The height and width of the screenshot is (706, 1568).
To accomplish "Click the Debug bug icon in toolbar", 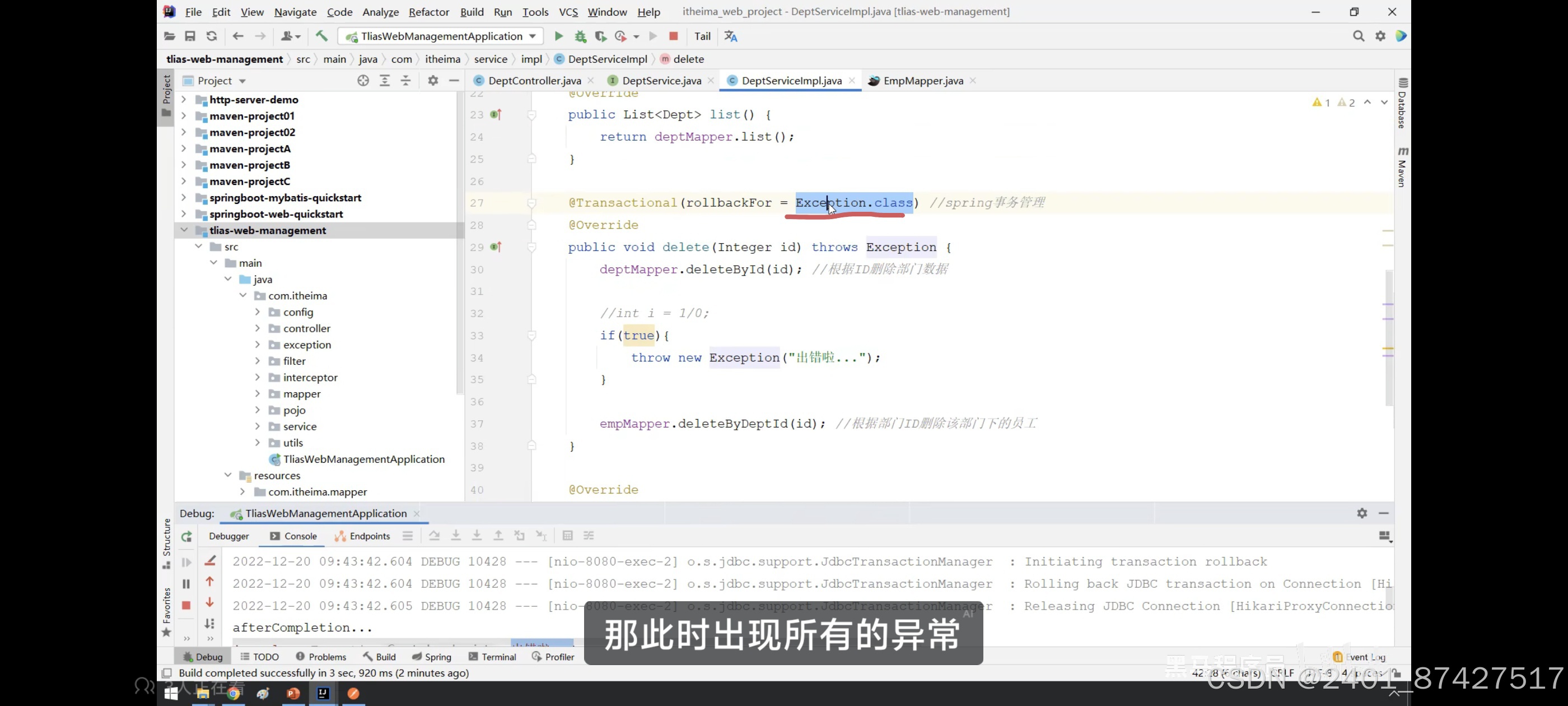I will click(x=580, y=36).
